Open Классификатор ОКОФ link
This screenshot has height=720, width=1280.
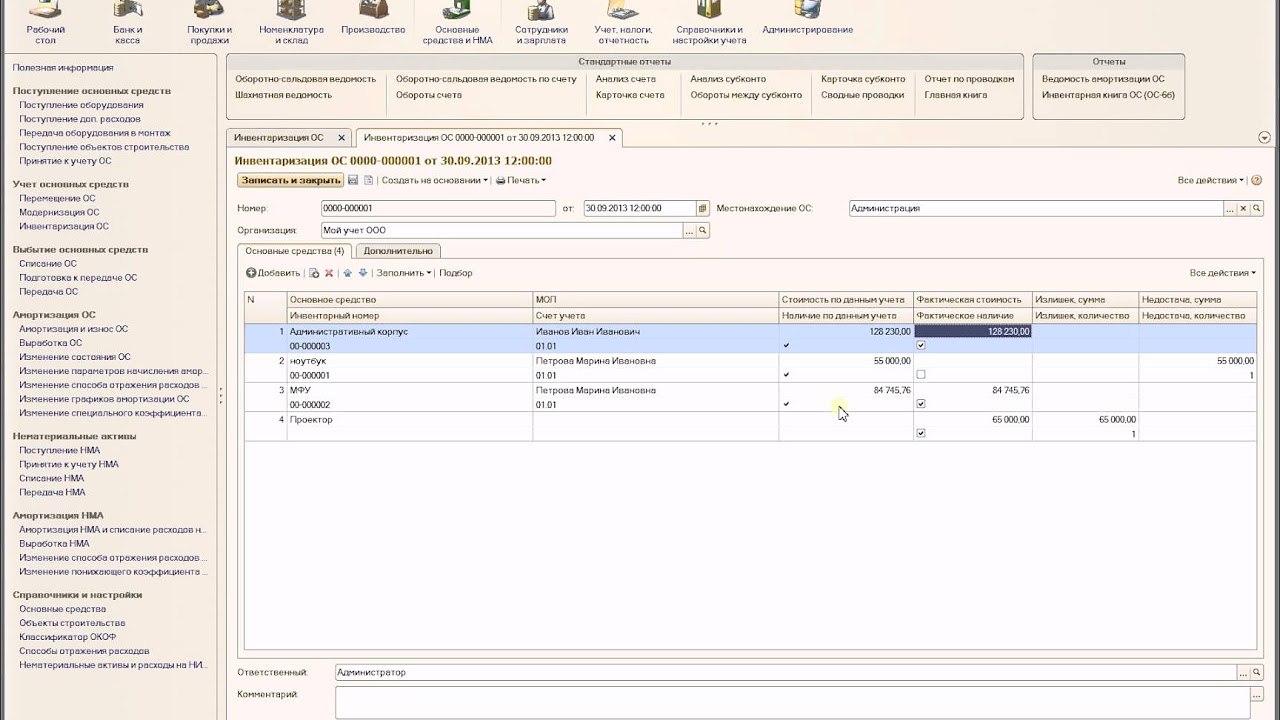point(67,637)
